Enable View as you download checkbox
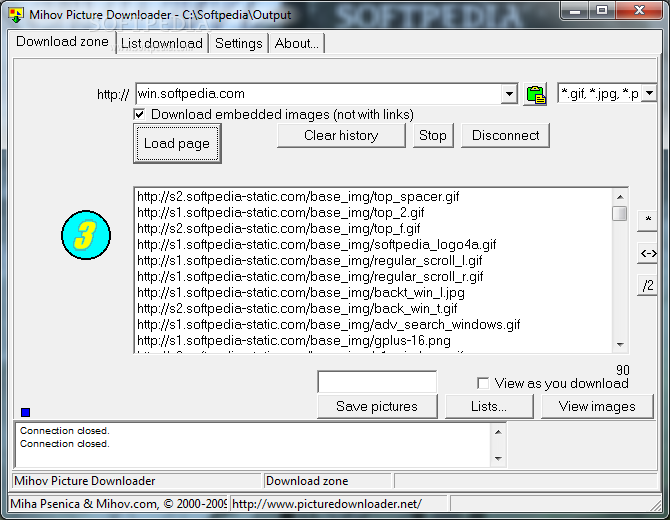This screenshot has width=670, height=520. (483, 383)
